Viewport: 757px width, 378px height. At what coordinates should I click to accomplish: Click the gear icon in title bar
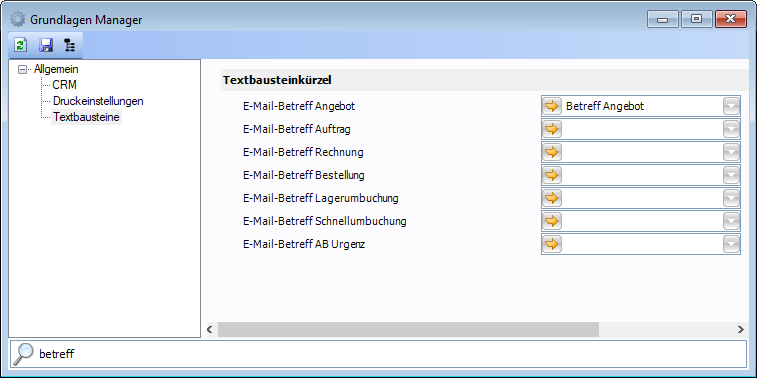click(18, 20)
